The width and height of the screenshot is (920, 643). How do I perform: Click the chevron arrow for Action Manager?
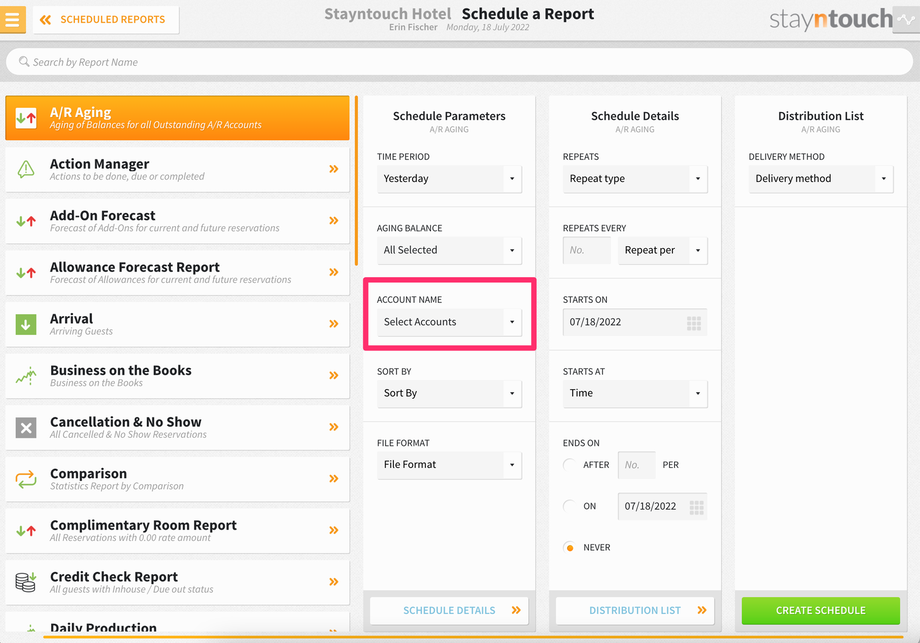point(334,169)
